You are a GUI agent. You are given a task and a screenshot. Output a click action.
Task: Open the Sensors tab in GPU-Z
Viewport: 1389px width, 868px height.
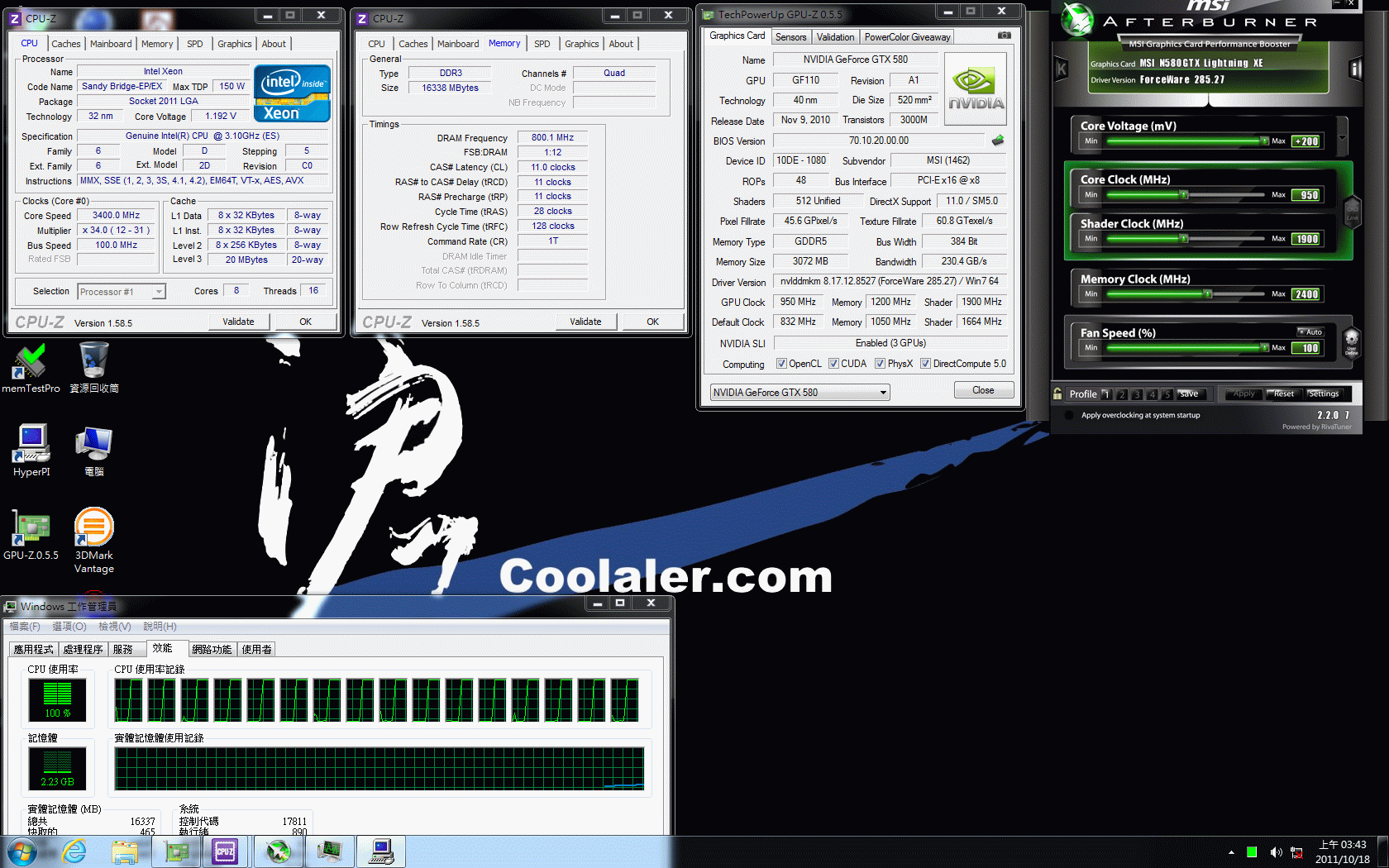pos(790,37)
